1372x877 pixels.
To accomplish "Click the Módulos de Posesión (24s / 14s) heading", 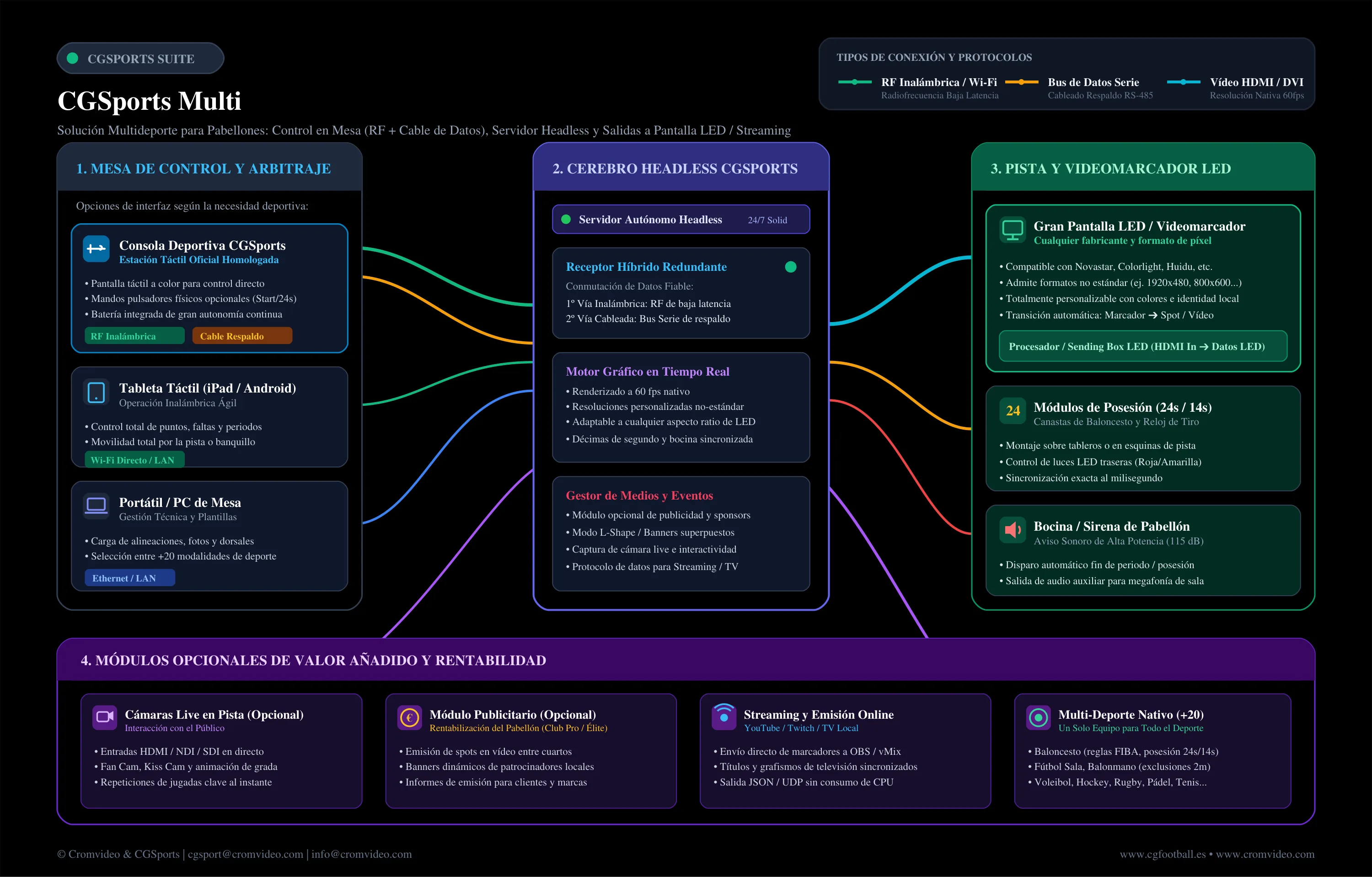I will [1122, 407].
